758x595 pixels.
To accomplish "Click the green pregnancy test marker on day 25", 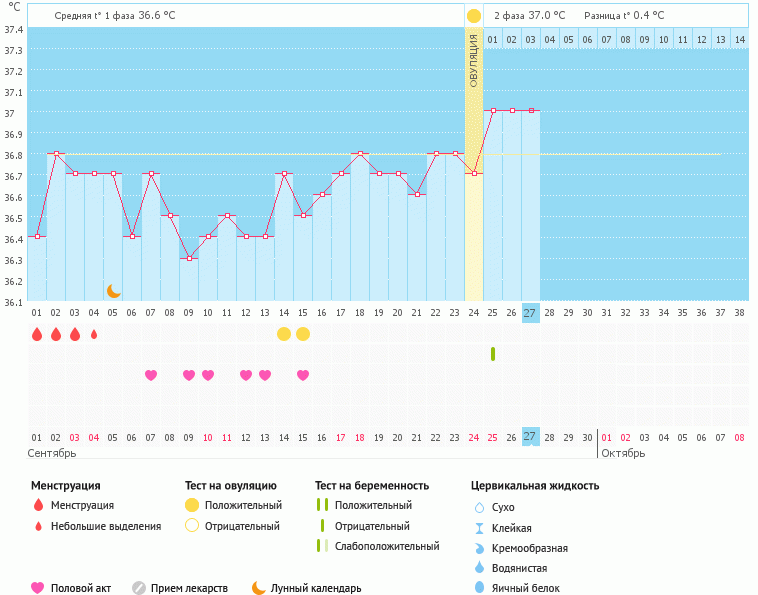I will pos(493,354).
